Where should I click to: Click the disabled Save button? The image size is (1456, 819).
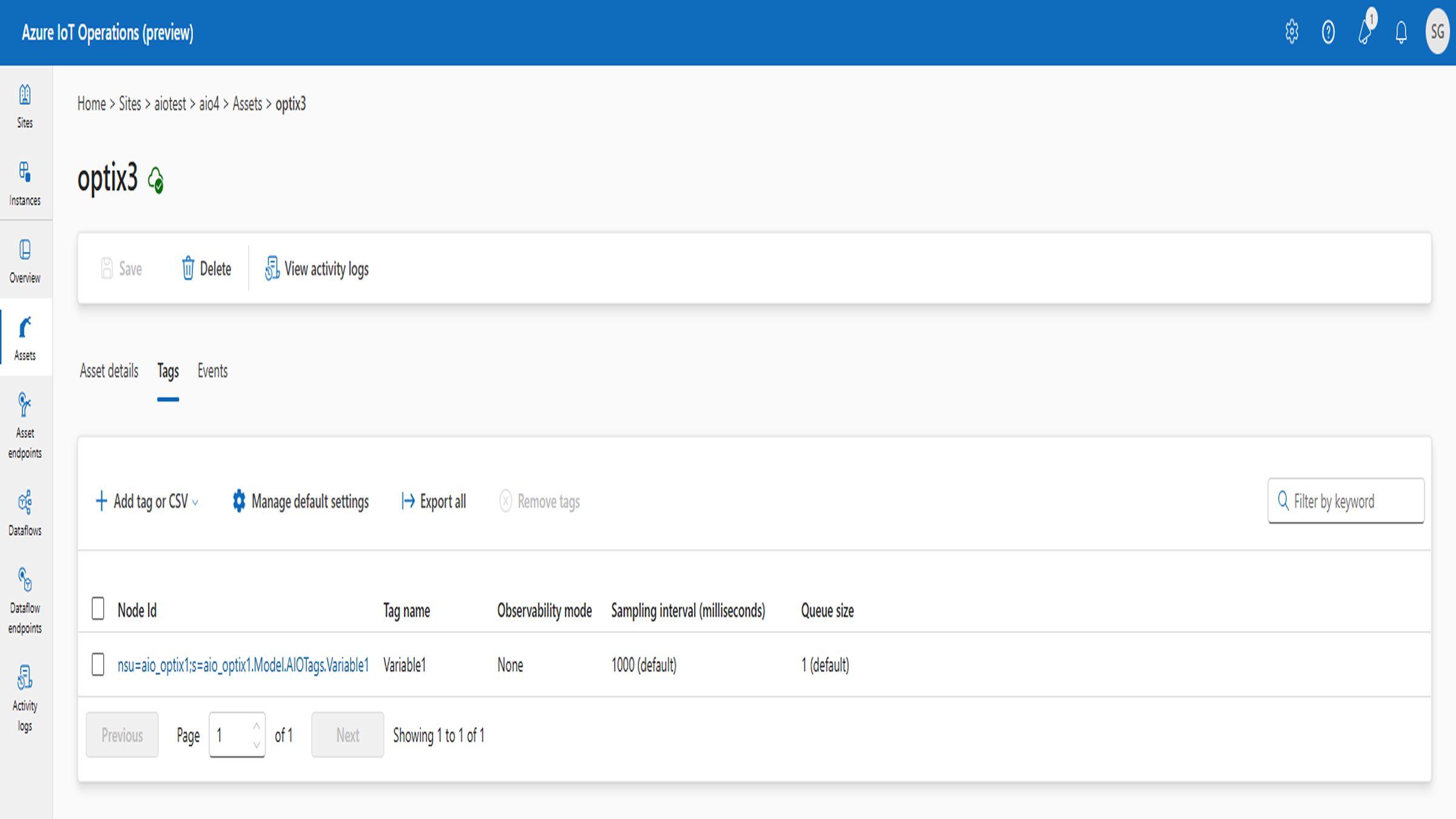point(121,268)
